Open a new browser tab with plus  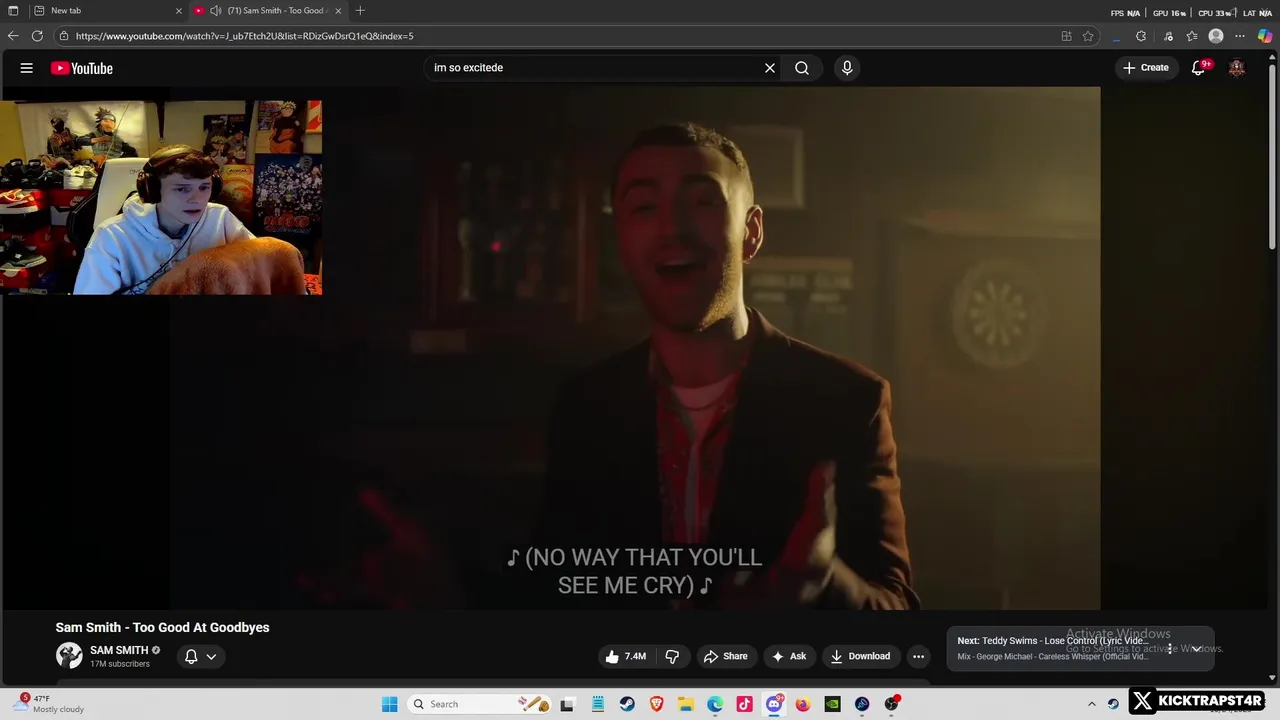coord(360,11)
